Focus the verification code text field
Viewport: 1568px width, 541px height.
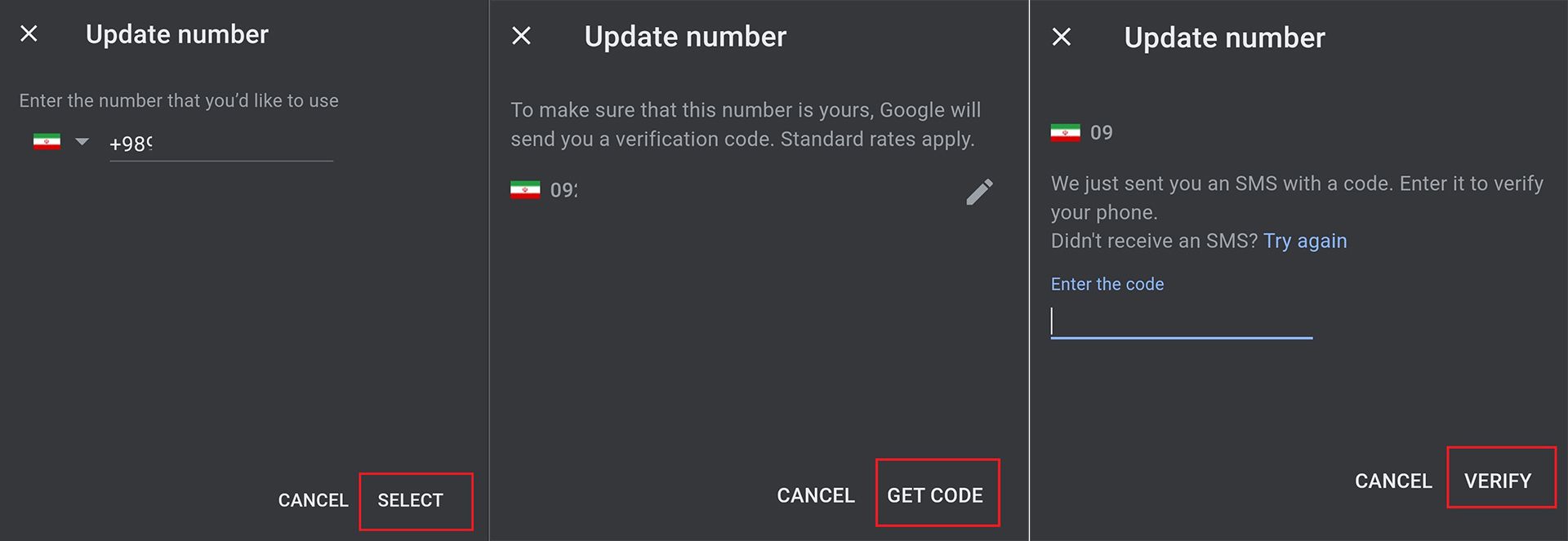pyautogui.click(x=1181, y=322)
